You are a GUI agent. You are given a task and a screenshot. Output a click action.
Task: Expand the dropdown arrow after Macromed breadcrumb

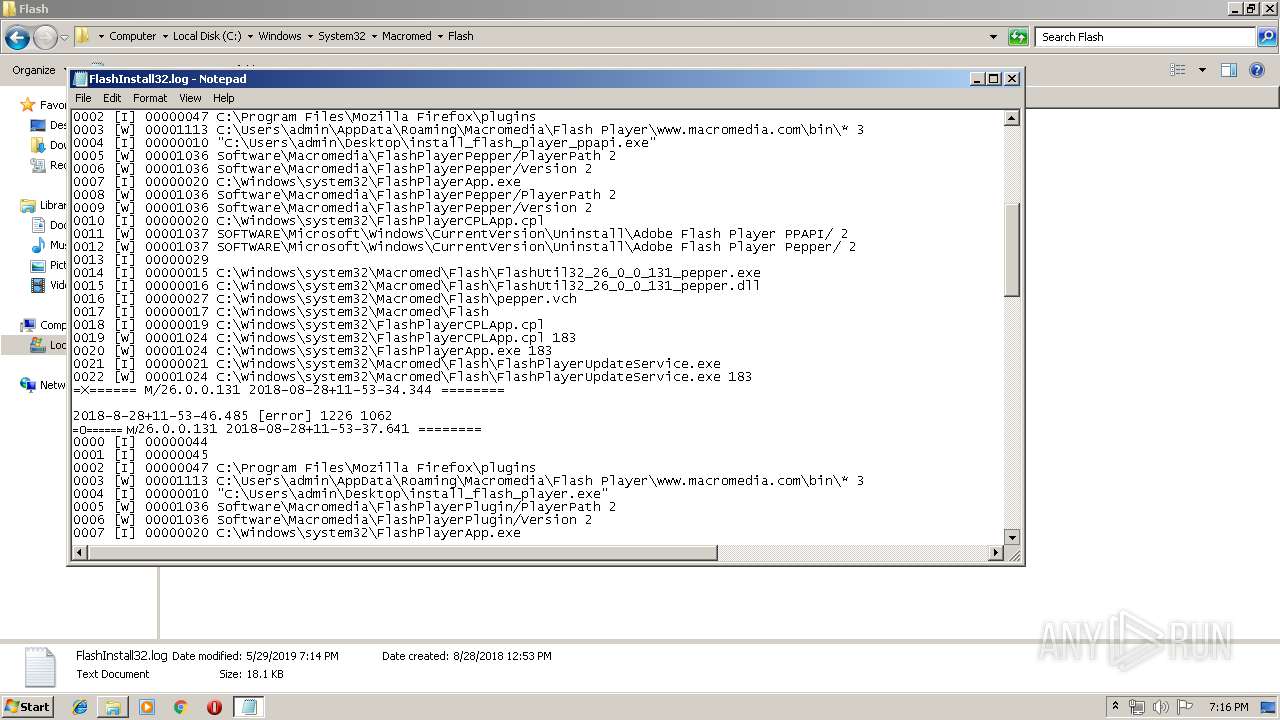(440, 36)
